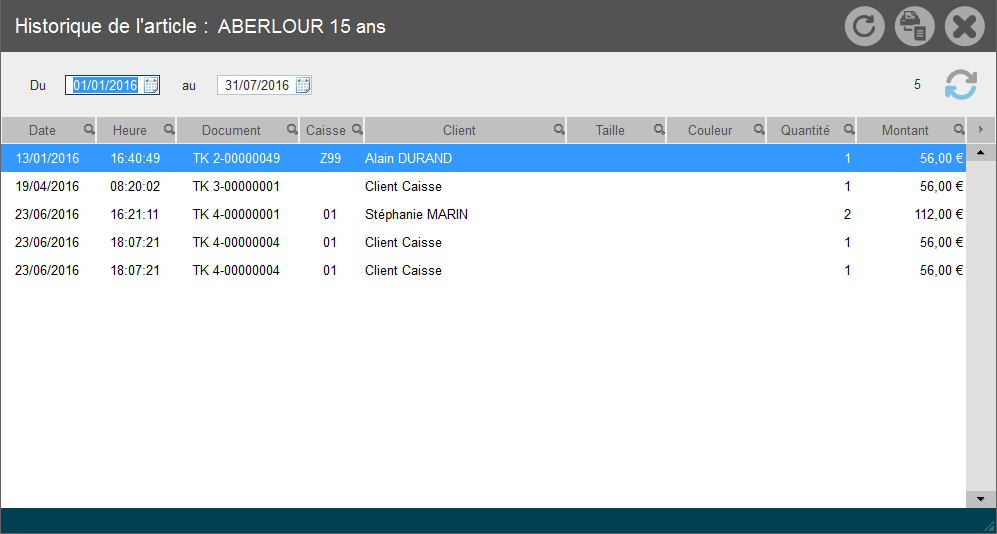Click the search icon in the Quantité column
Image resolution: width=997 pixels, height=534 pixels.
(x=849, y=130)
